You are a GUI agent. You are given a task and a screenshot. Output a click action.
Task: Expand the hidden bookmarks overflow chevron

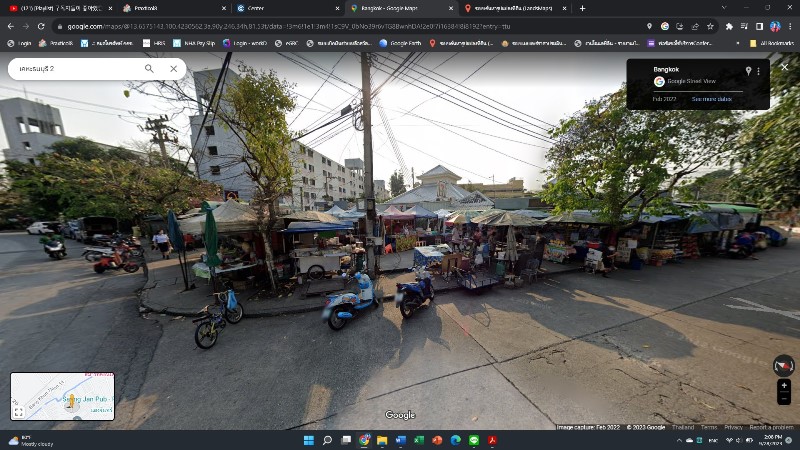point(737,43)
